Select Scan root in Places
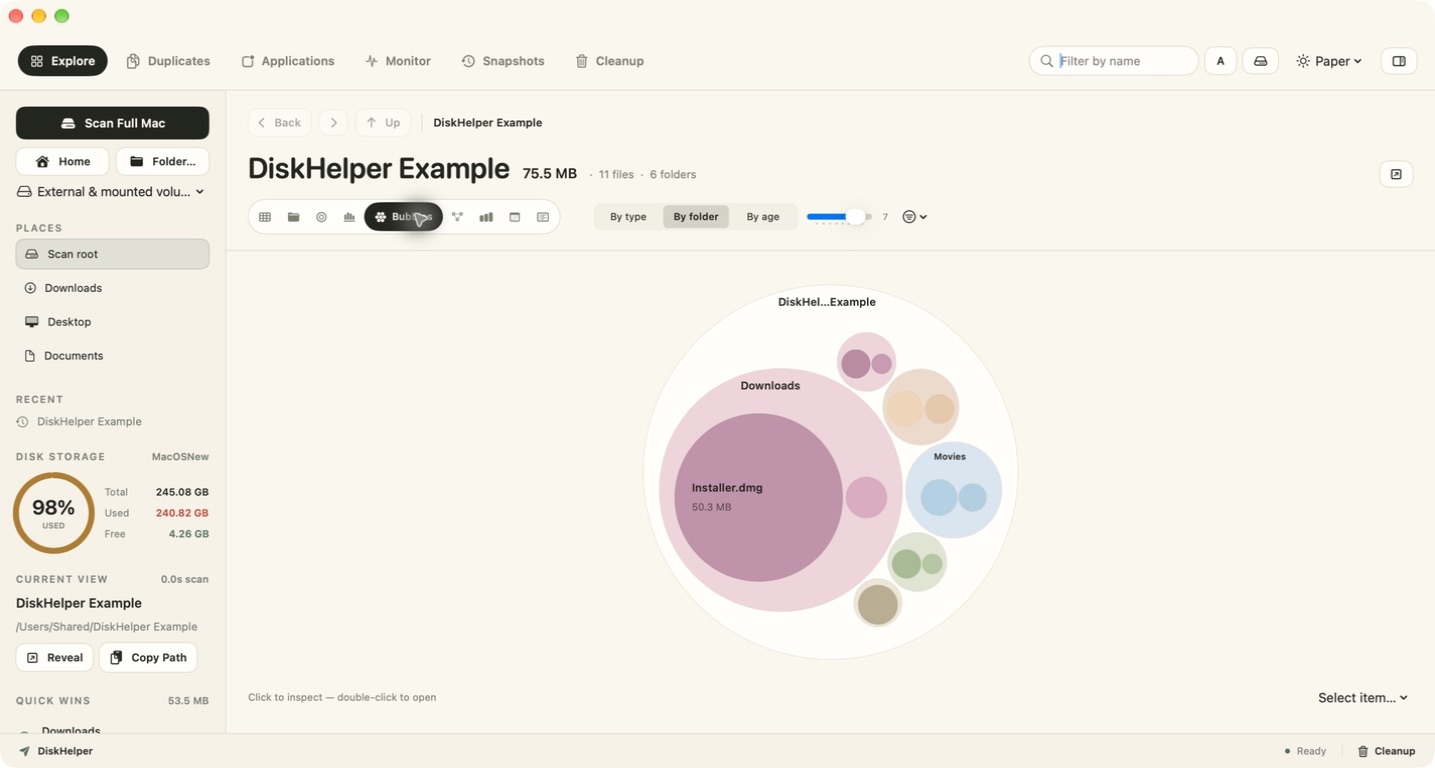This screenshot has height=768, width=1435. tap(112, 254)
